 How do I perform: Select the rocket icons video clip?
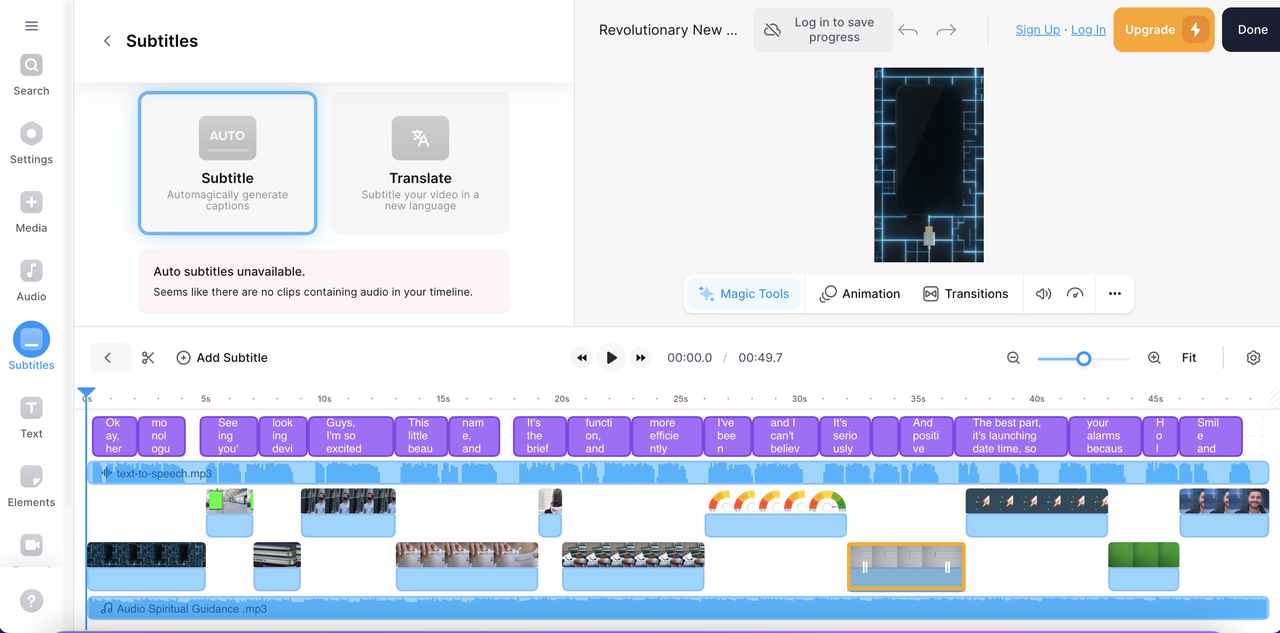(x=1036, y=513)
